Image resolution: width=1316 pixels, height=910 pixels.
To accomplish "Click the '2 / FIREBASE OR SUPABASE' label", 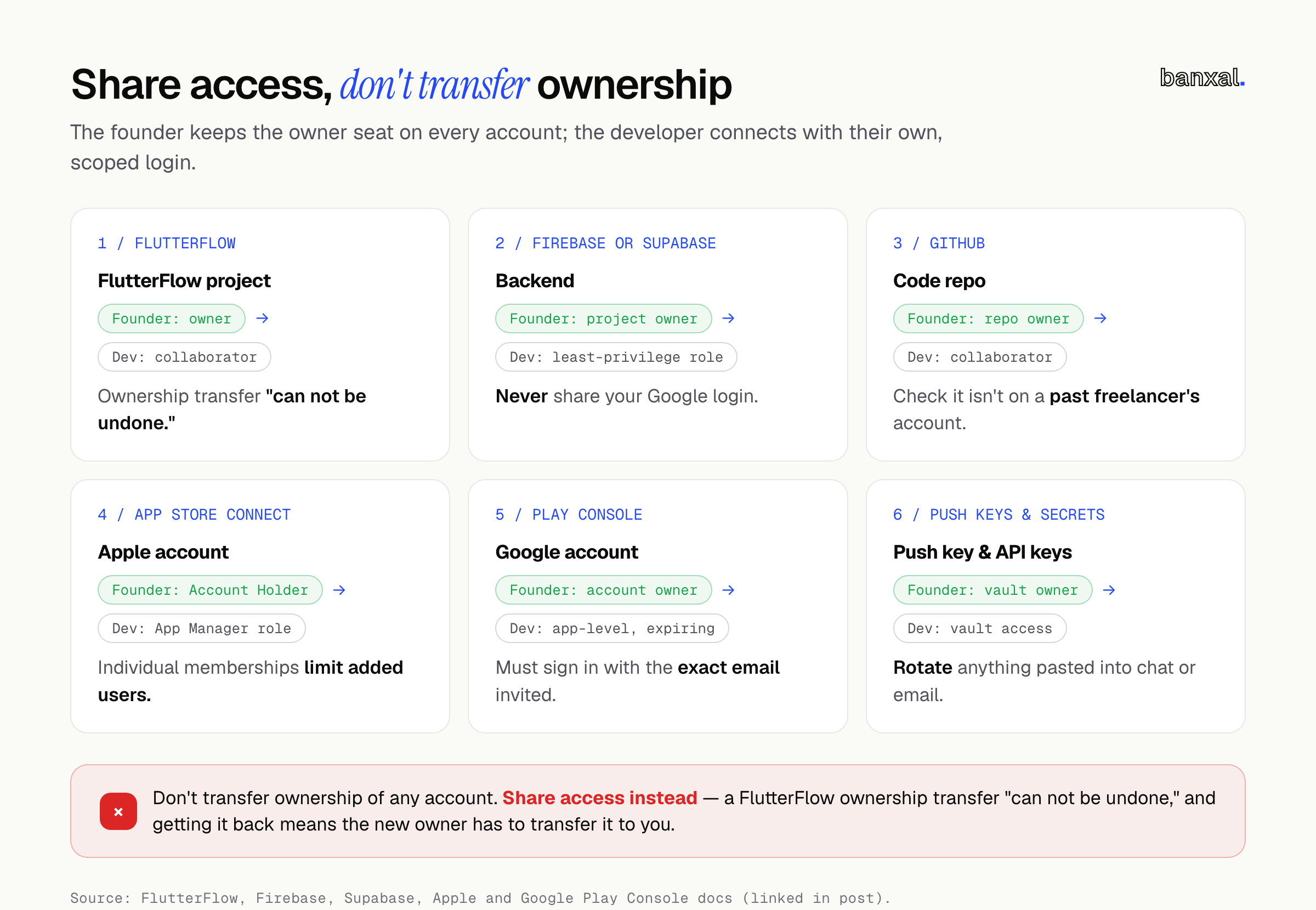I will point(605,243).
